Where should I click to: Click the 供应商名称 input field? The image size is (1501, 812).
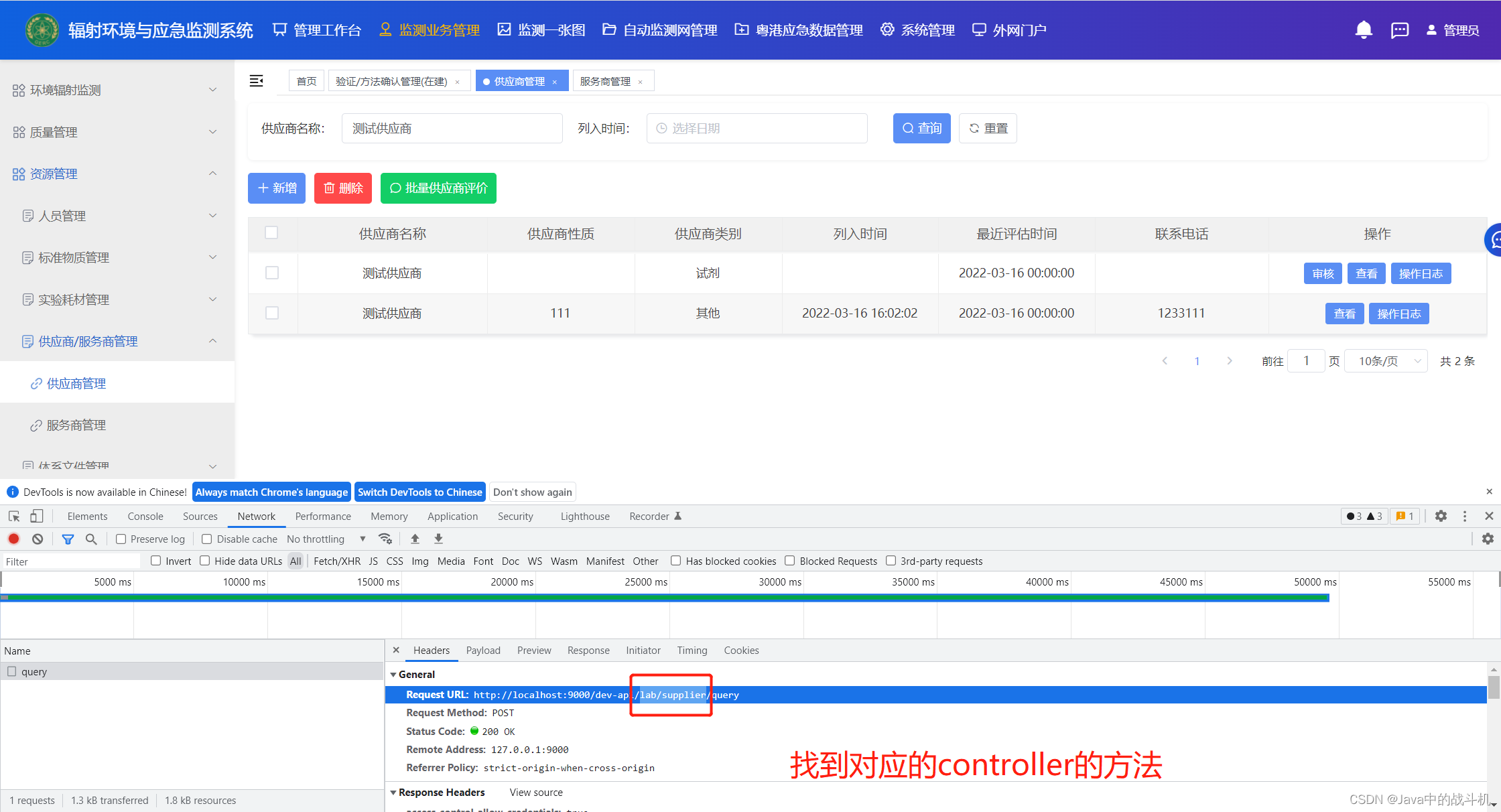pyautogui.click(x=452, y=128)
